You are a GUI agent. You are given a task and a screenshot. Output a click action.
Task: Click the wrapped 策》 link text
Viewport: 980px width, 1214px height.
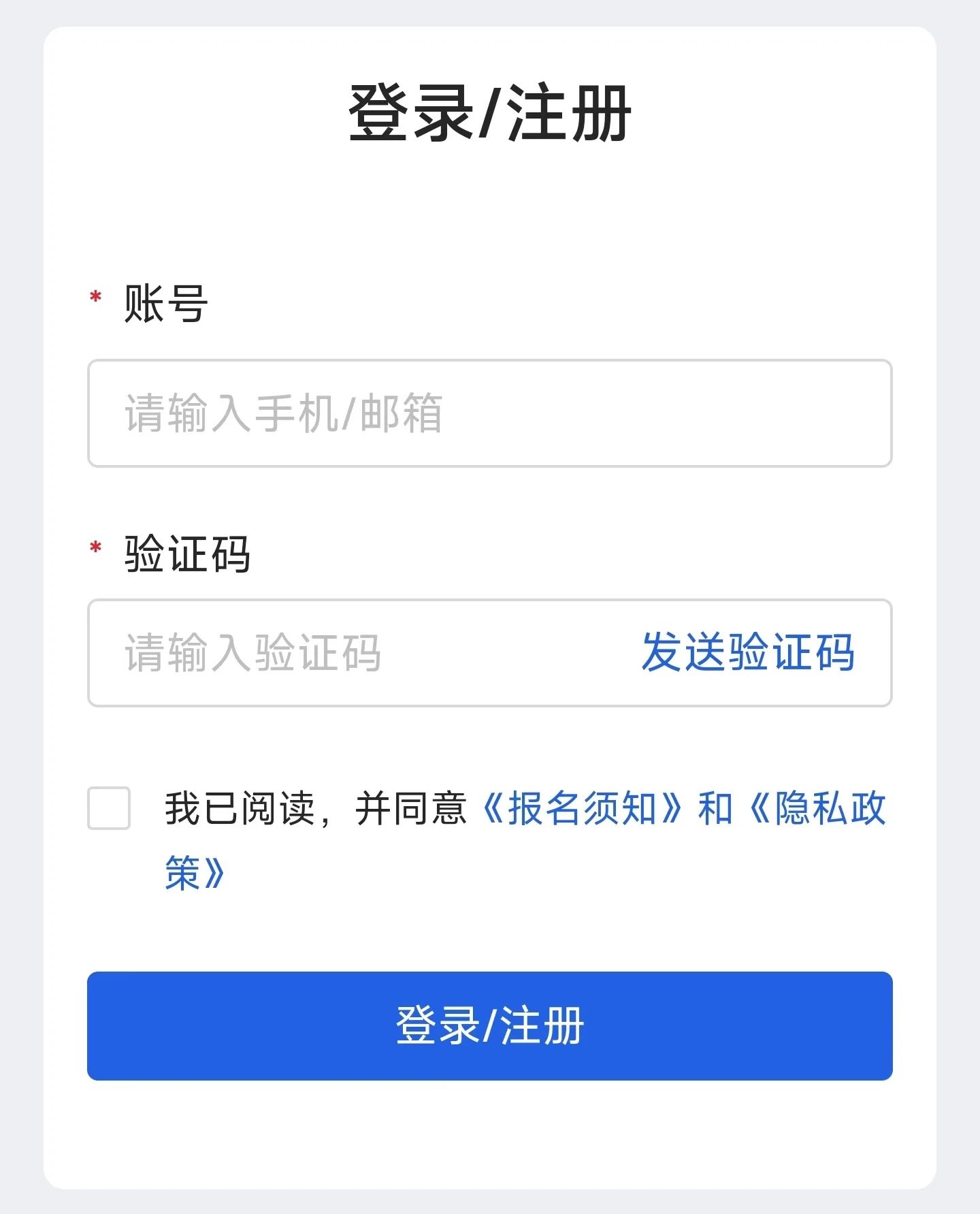[193, 872]
